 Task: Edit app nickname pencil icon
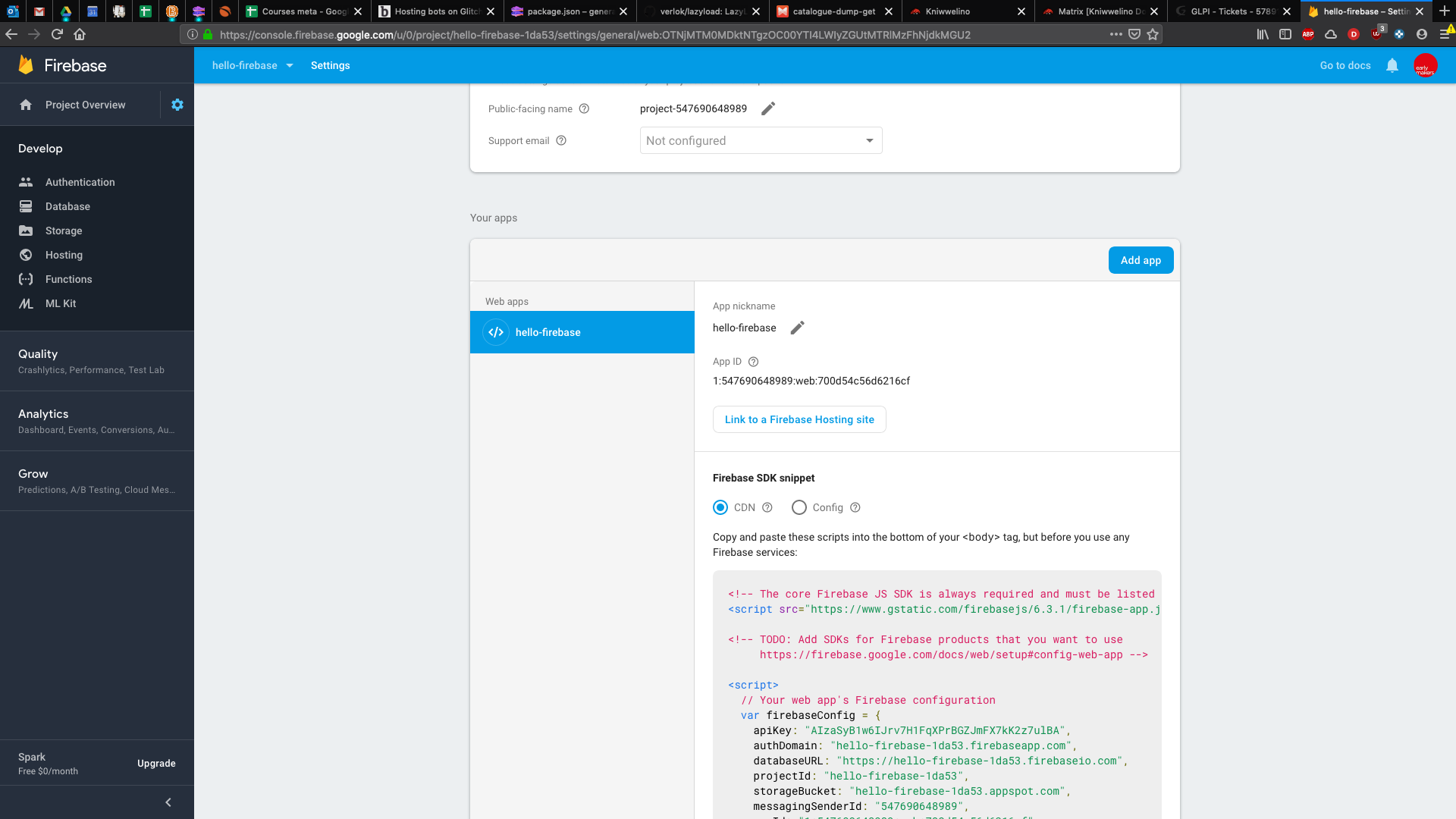[x=797, y=328]
